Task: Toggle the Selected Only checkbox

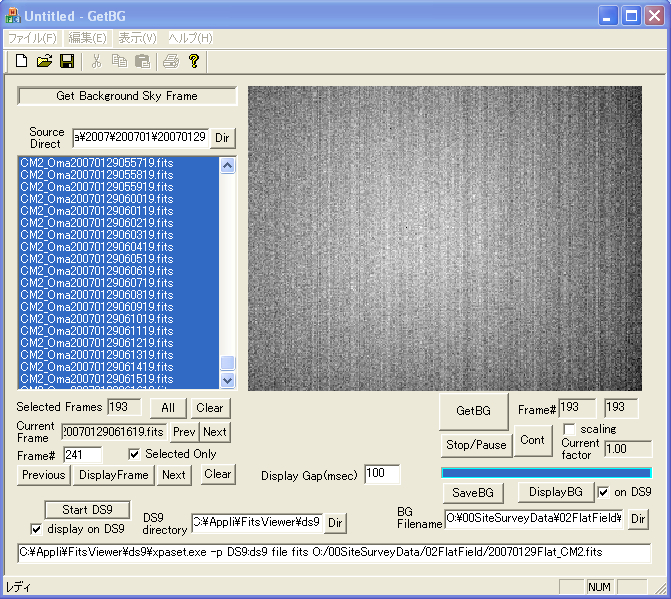Action: tap(135, 454)
